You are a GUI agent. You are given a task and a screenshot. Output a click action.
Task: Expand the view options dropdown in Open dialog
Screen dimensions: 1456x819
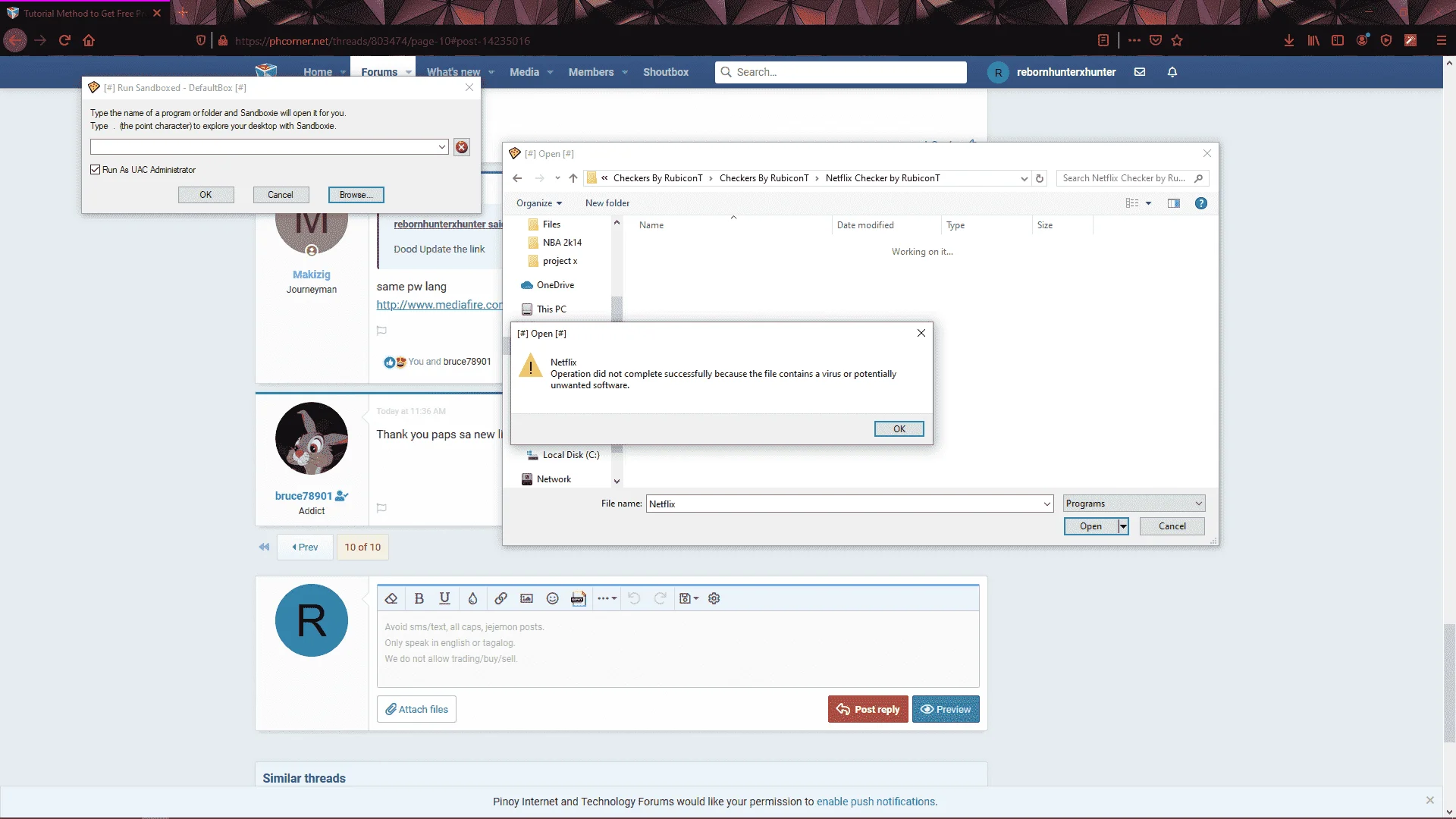pyautogui.click(x=1149, y=203)
